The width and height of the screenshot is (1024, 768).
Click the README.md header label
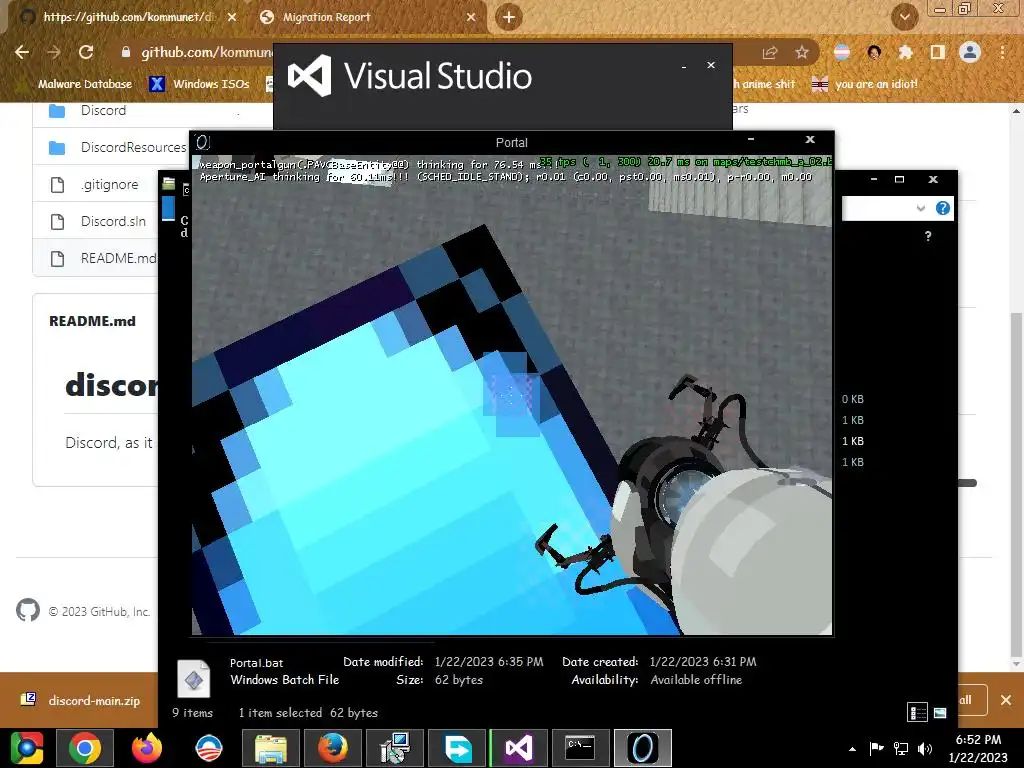(x=92, y=321)
